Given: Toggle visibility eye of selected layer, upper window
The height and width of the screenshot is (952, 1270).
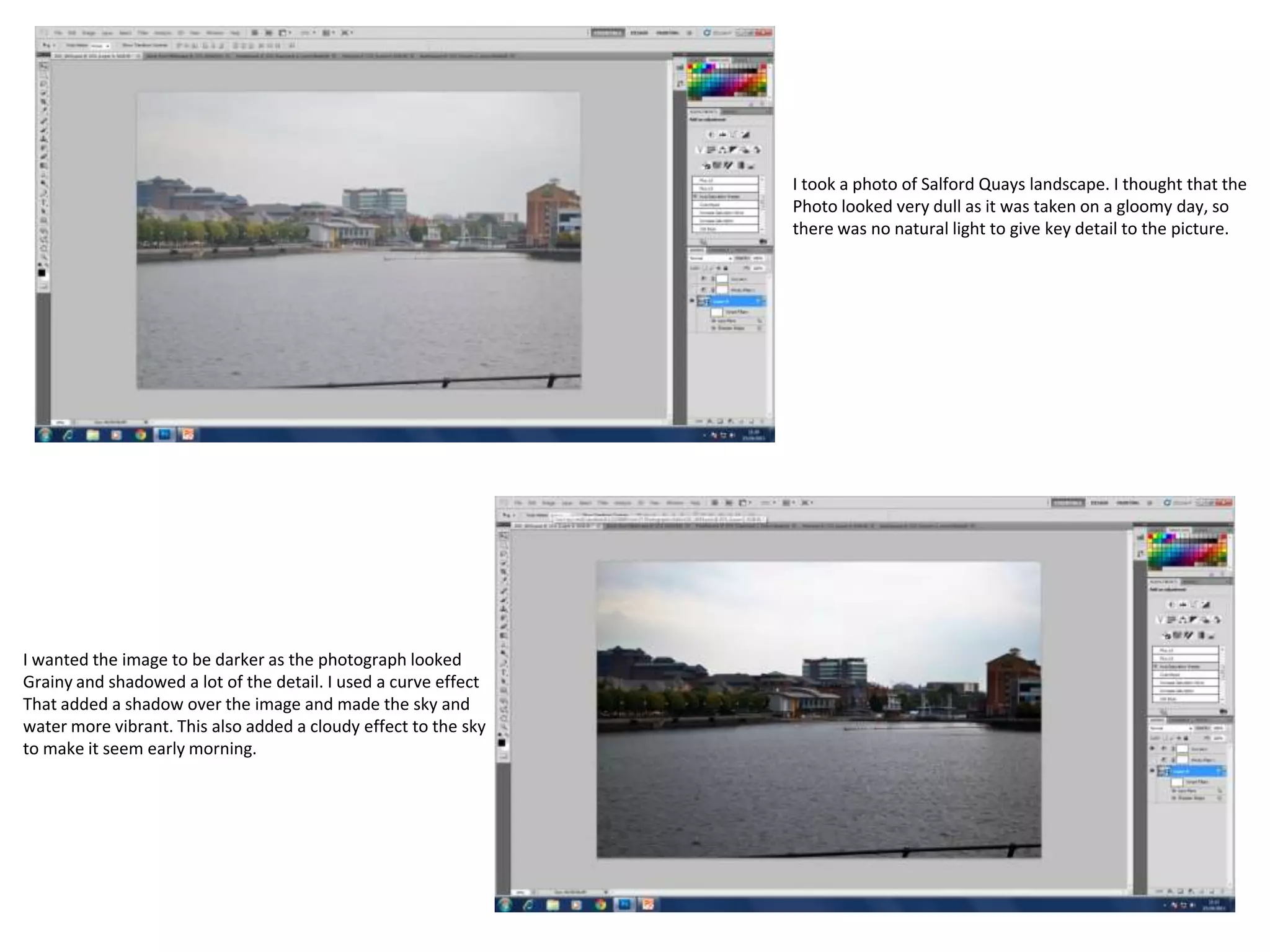Looking at the screenshot, I should pos(693,301).
